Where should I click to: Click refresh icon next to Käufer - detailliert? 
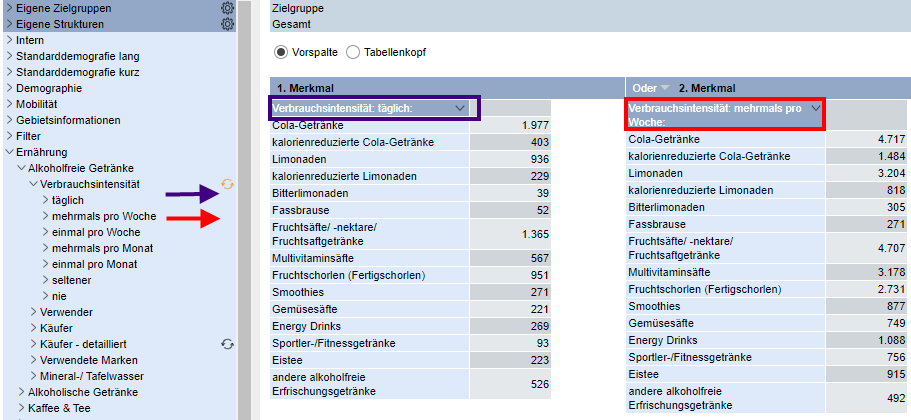[227, 344]
